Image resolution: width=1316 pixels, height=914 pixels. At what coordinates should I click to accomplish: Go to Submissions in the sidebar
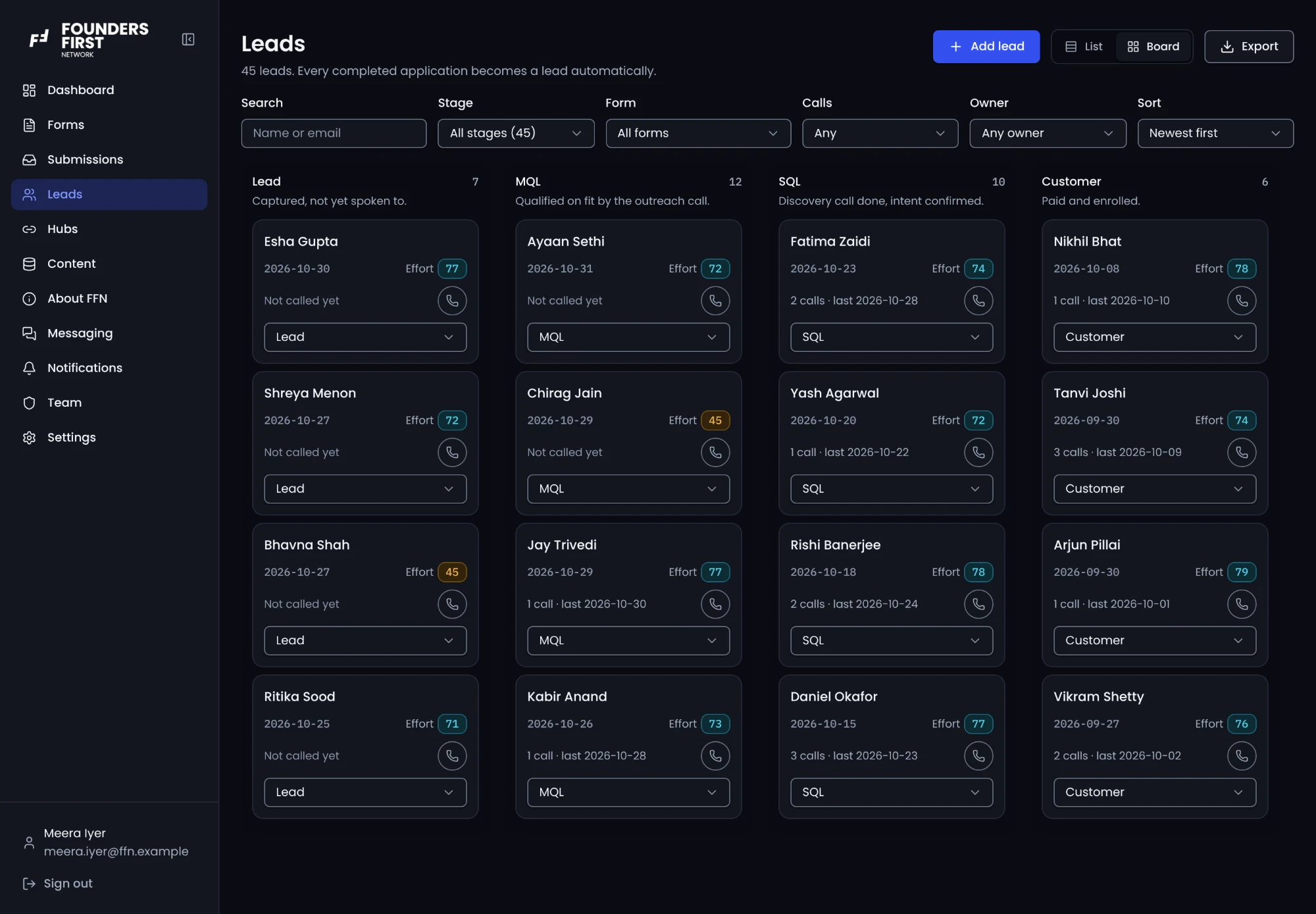[x=109, y=160]
